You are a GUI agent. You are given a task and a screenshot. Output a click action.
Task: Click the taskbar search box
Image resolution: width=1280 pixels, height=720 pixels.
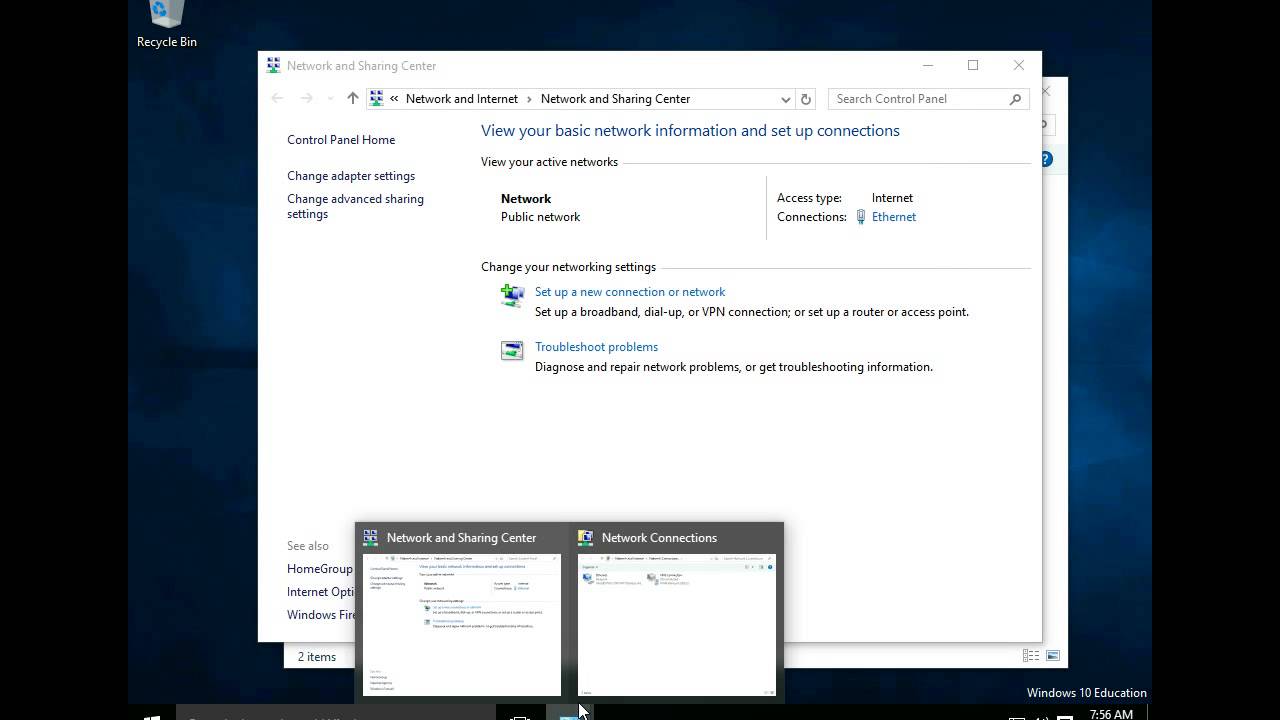click(336, 713)
